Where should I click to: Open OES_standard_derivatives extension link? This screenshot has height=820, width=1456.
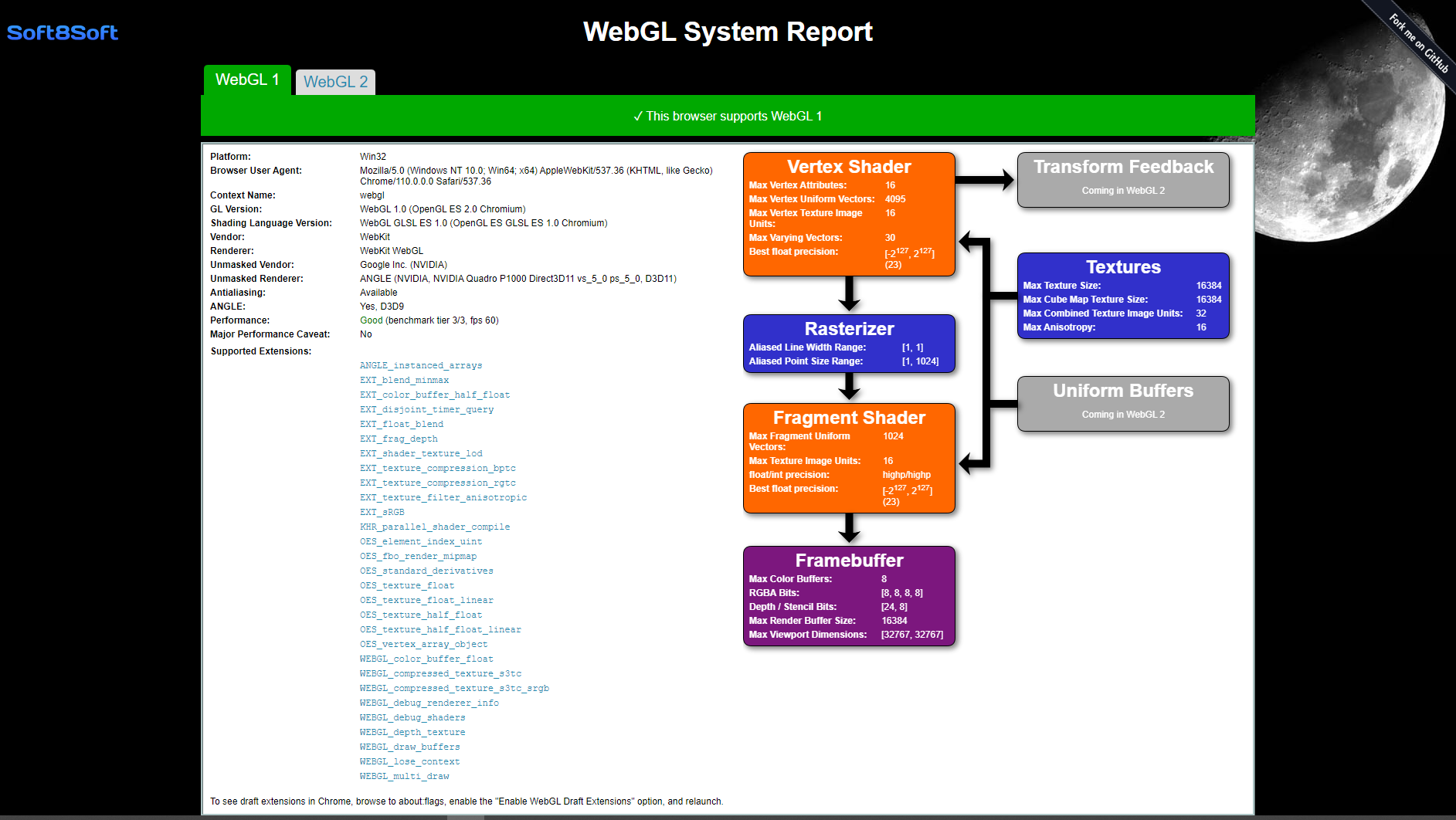point(426,571)
